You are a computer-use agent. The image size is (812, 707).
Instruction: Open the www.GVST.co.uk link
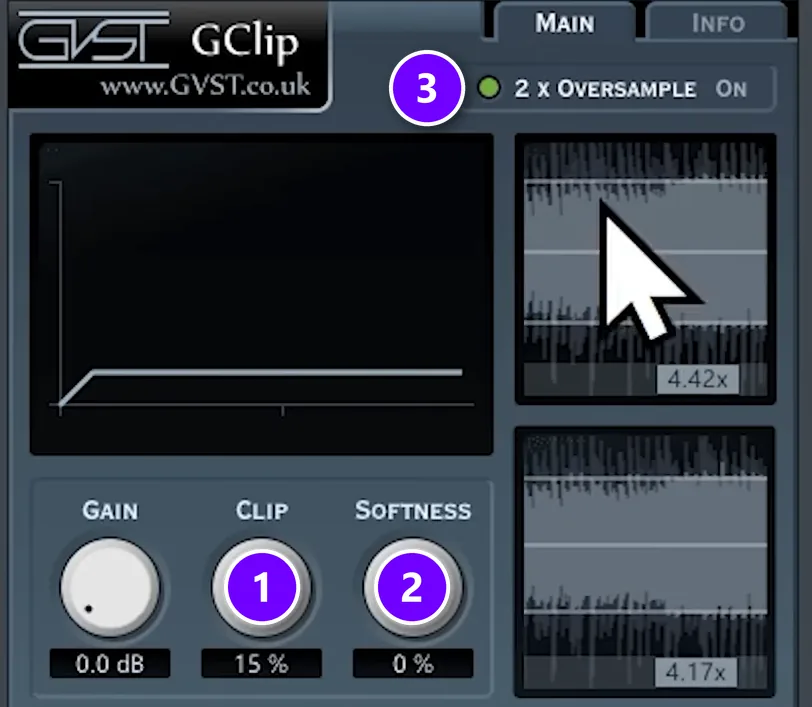[x=206, y=86]
